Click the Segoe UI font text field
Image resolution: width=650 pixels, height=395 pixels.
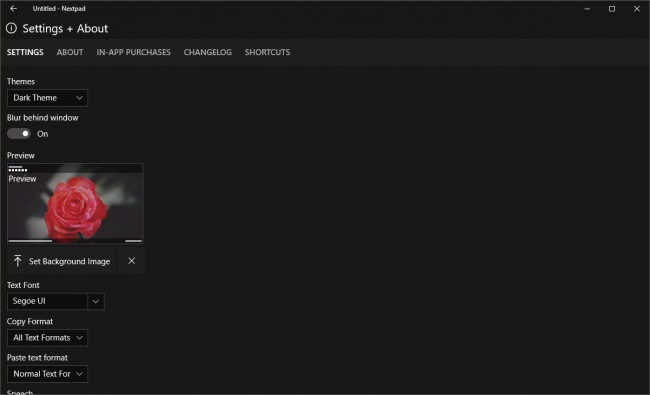(47, 301)
